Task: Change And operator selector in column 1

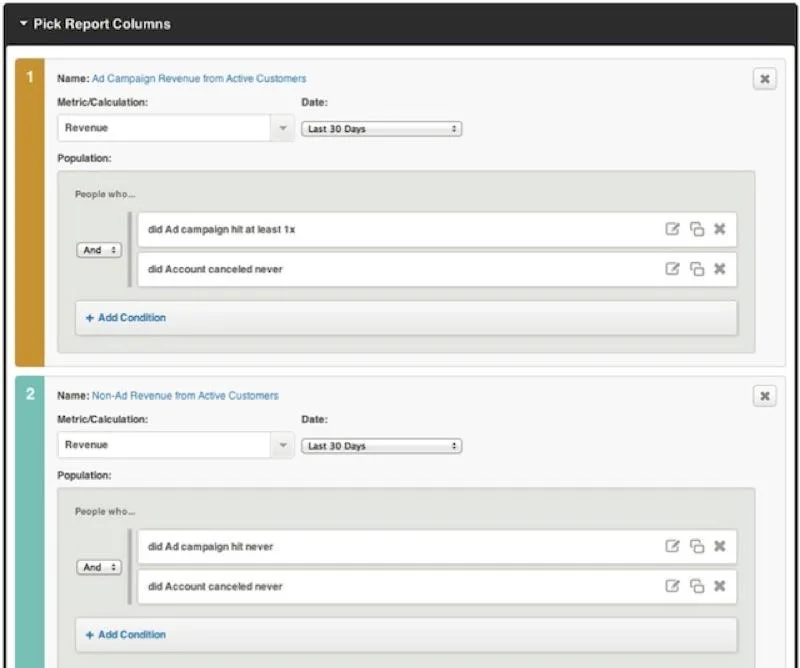Action: (x=99, y=250)
